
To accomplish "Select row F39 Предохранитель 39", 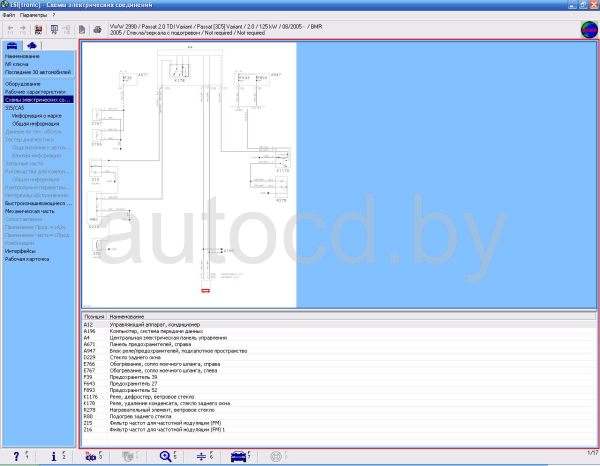I will click(x=339, y=377).
